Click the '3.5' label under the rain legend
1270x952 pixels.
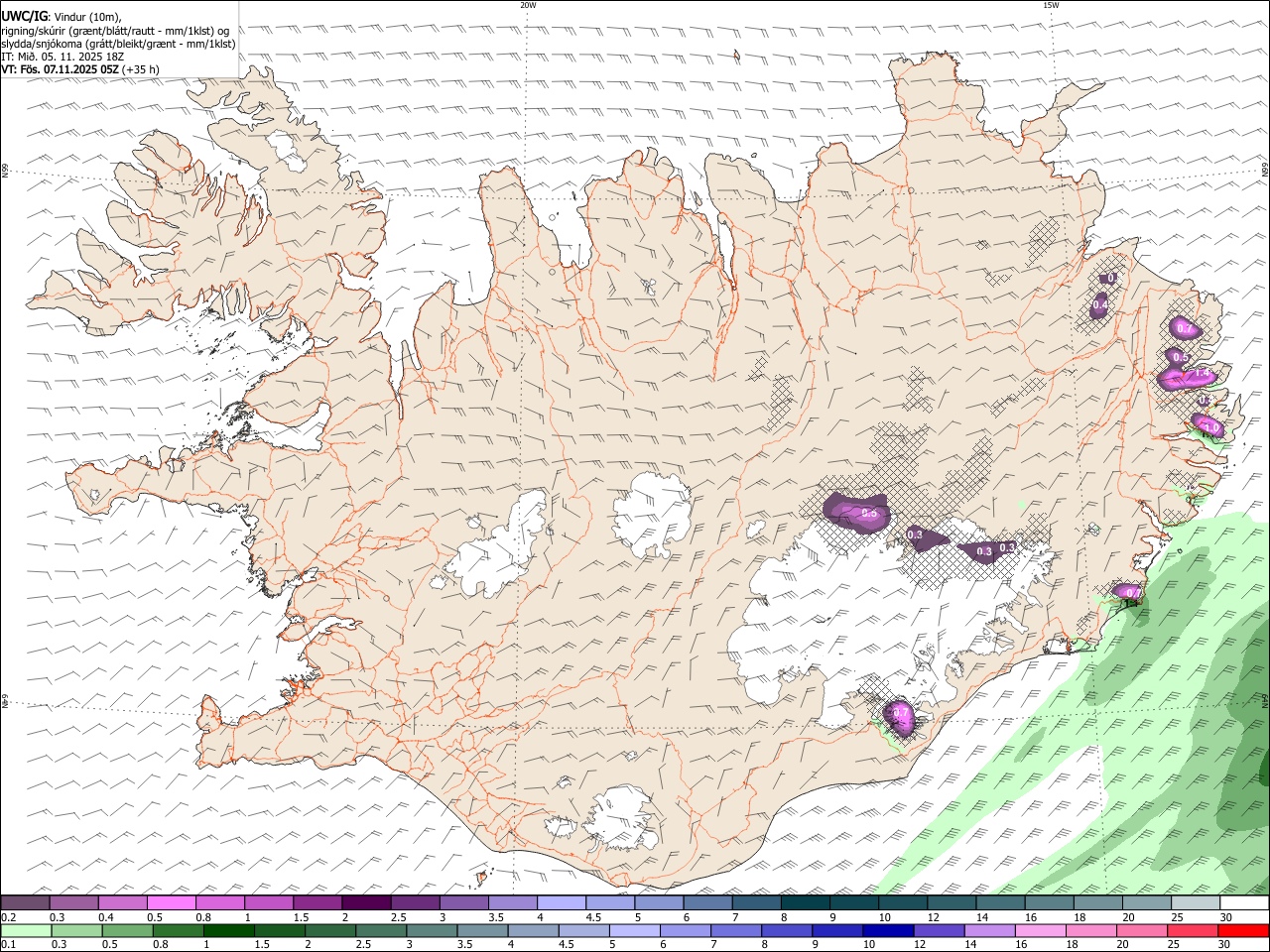(463, 945)
